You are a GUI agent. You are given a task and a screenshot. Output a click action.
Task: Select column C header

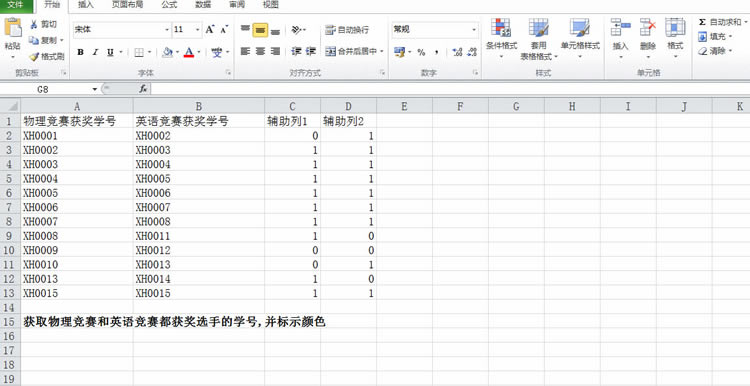click(292, 106)
